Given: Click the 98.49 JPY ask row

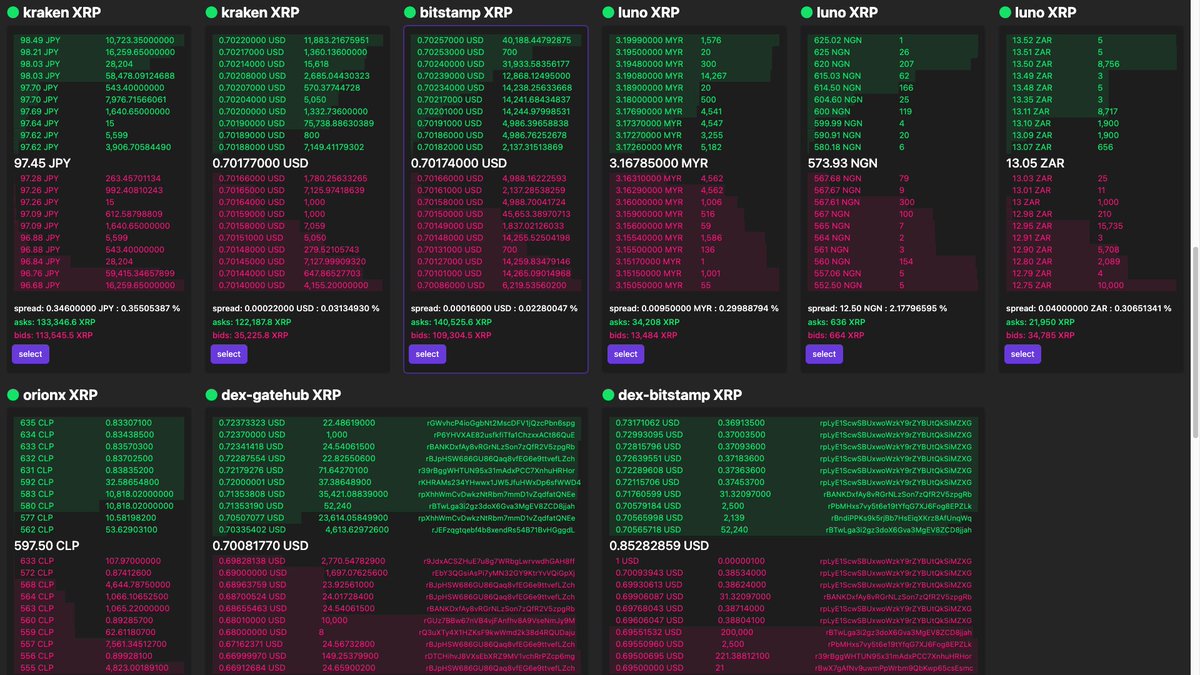Looking at the screenshot, I should (x=97, y=40).
